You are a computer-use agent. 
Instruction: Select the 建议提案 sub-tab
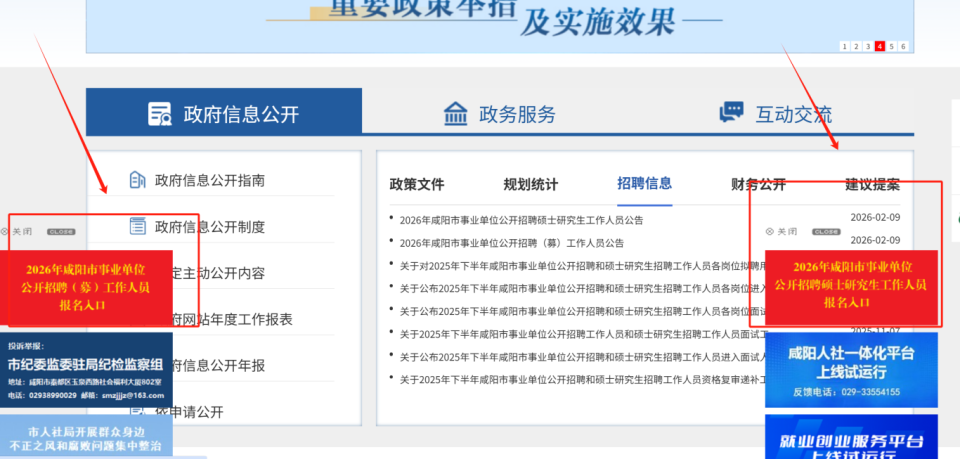(x=872, y=184)
